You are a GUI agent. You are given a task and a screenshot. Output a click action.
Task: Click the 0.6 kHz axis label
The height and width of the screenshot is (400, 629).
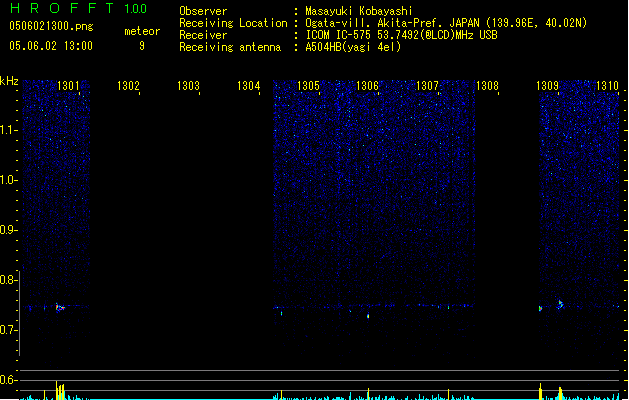(9, 380)
